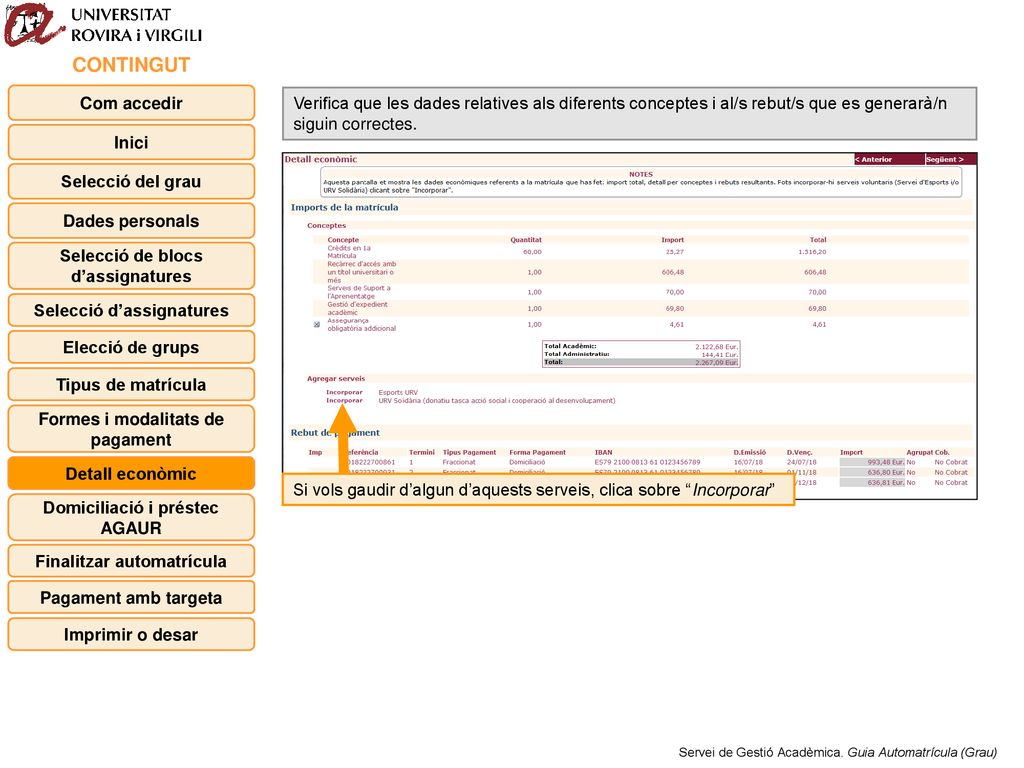The height and width of the screenshot is (768, 1024).
Task: Click the Forma Pagament column header
Action: click(x=537, y=452)
